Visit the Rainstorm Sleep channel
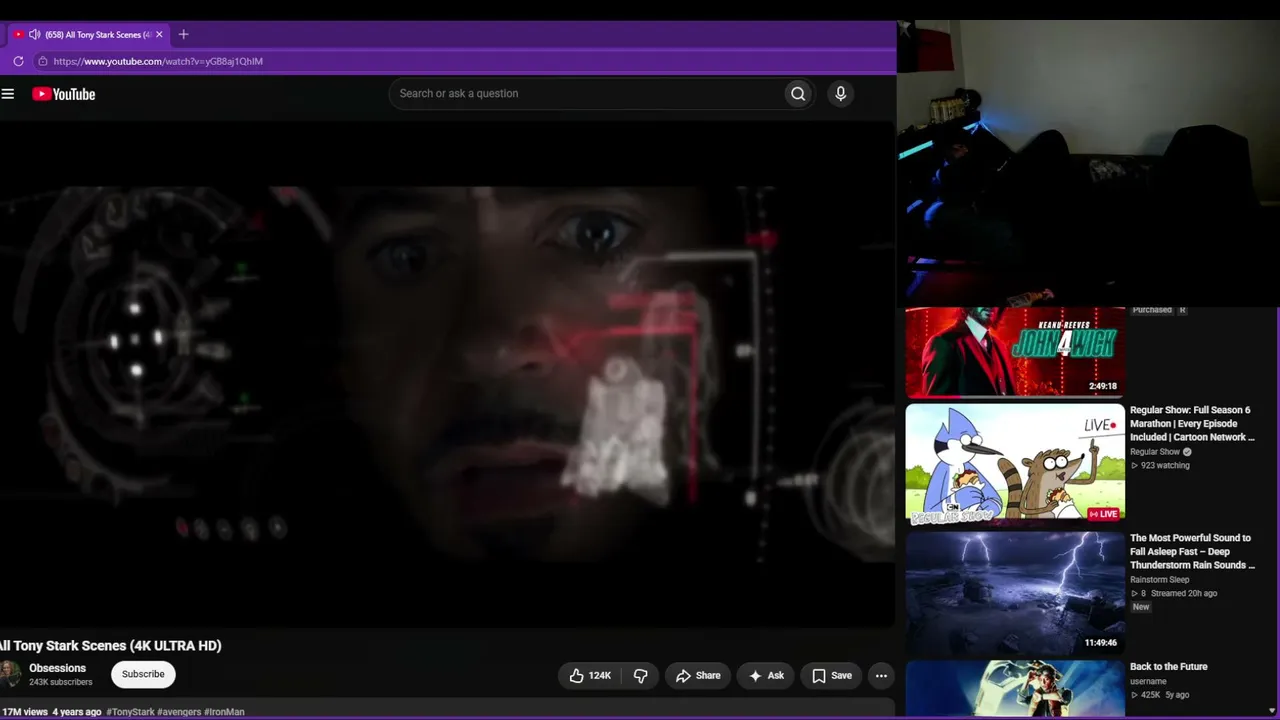Screen dimensions: 1280x720 [x=1160, y=580]
